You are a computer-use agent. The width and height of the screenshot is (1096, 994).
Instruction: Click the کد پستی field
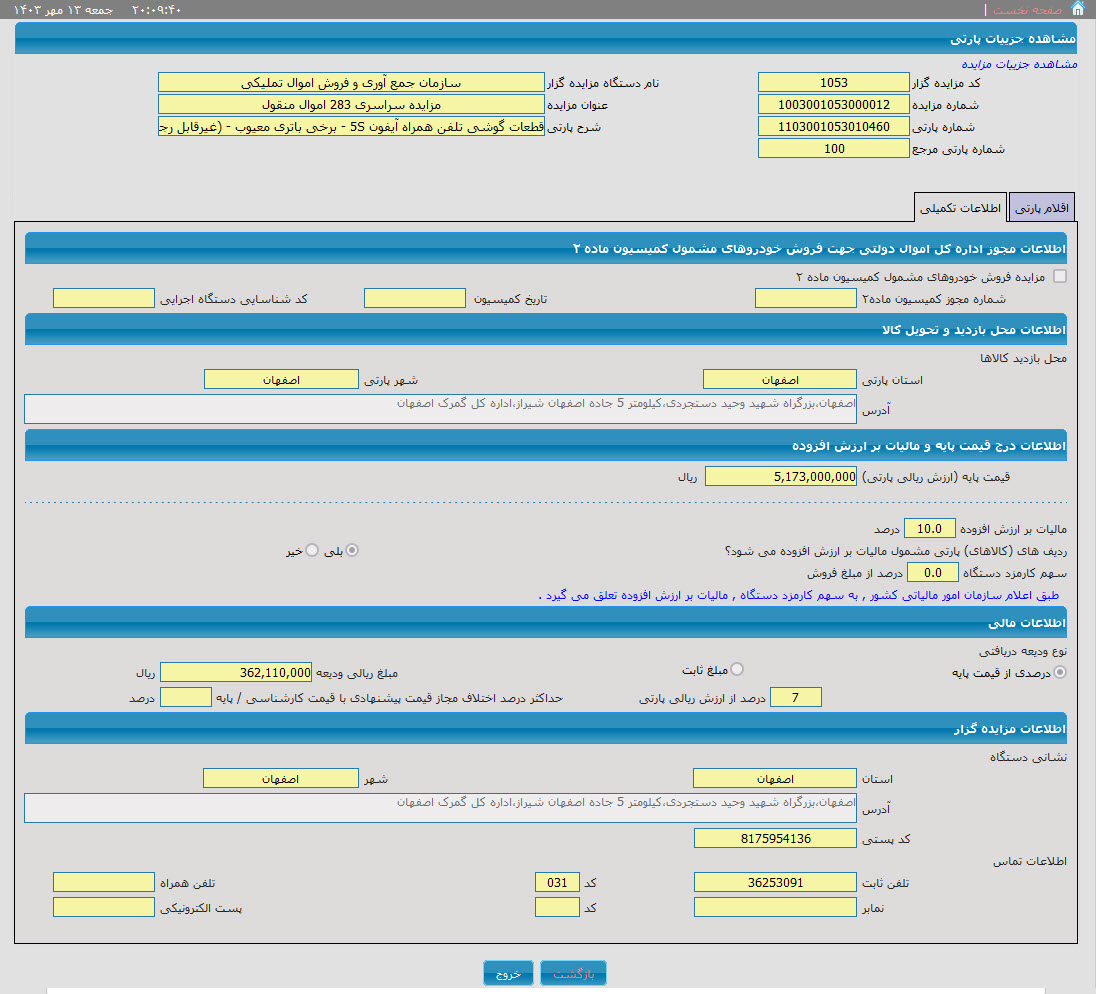pyautogui.click(x=774, y=838)
